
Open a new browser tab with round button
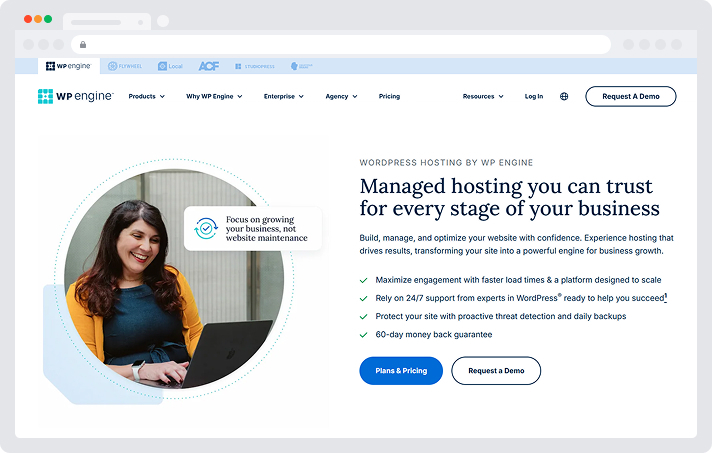(163, 21)
